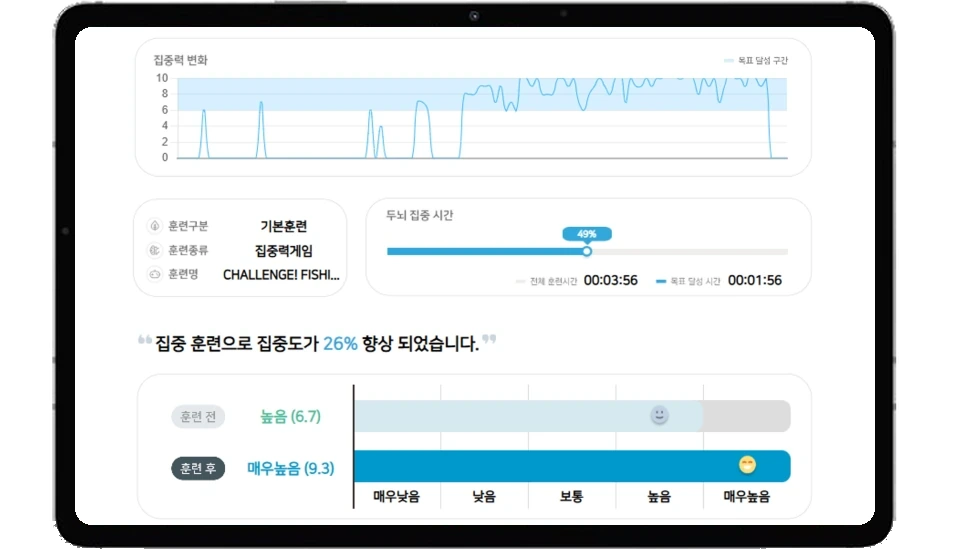
Task: Click the 훈련 전 badge
Action: tap(198, 417)
